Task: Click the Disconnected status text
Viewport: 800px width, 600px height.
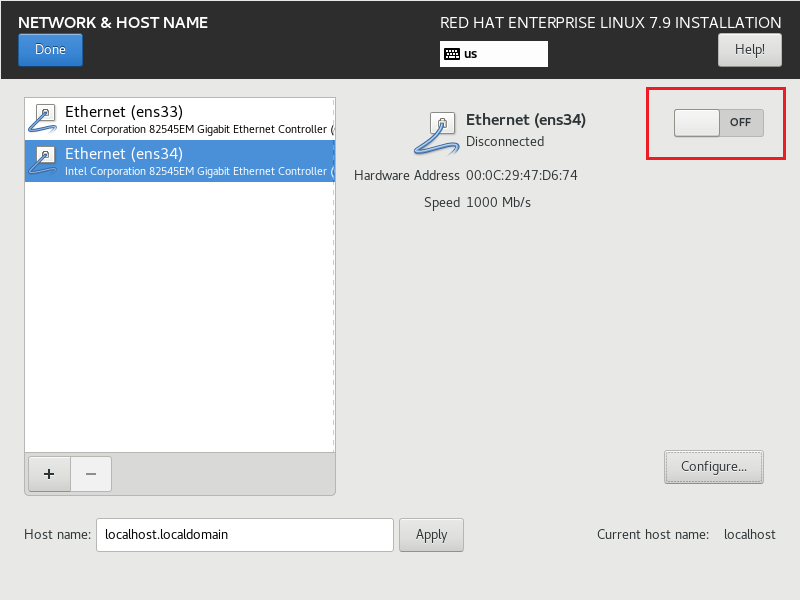Action: (505, 141)
